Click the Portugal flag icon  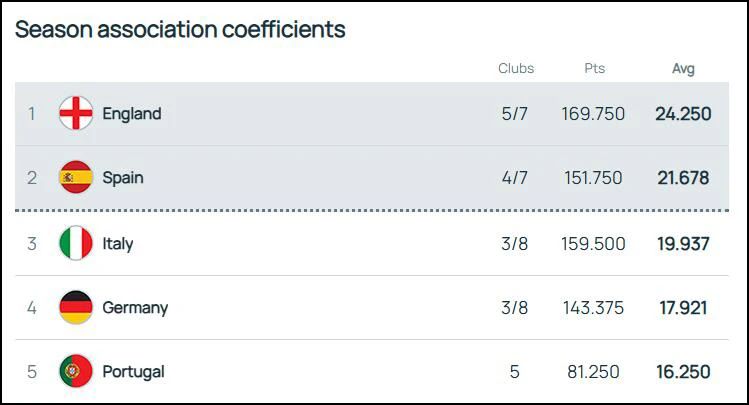[x=76, y=371]
